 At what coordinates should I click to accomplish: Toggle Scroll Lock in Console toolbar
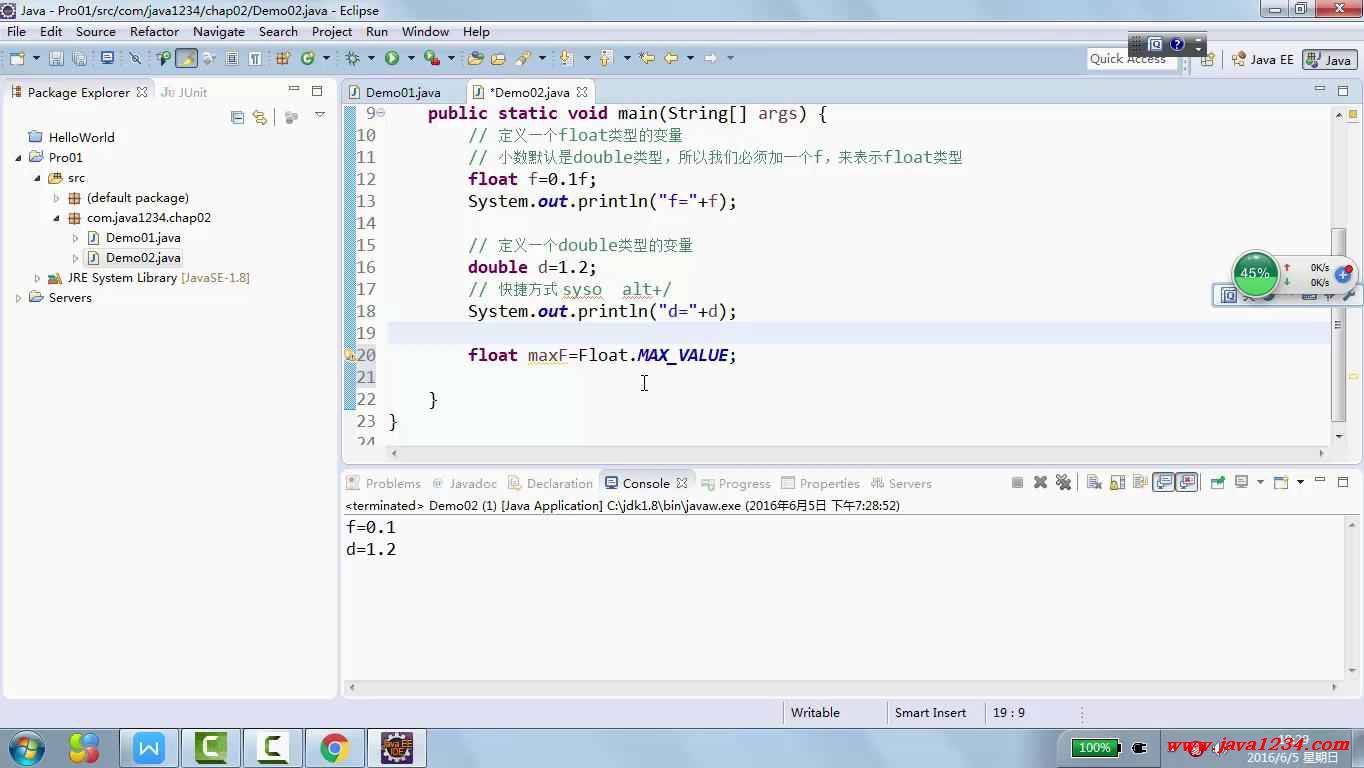(x=1117, y=482)
